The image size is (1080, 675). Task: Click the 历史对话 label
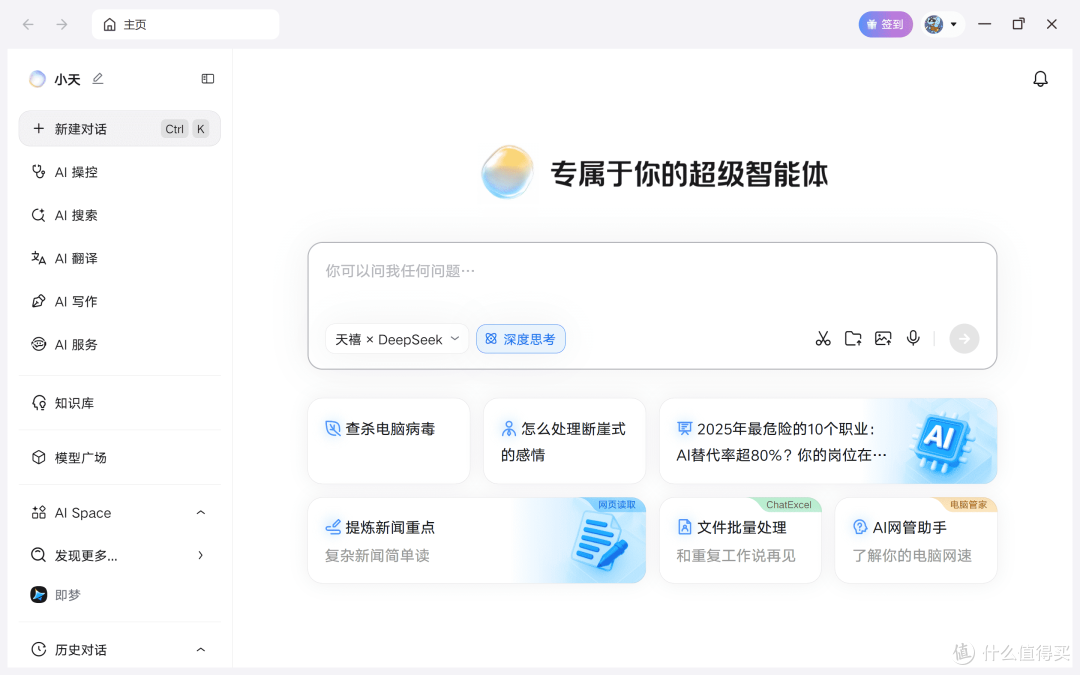coord(81,650)
